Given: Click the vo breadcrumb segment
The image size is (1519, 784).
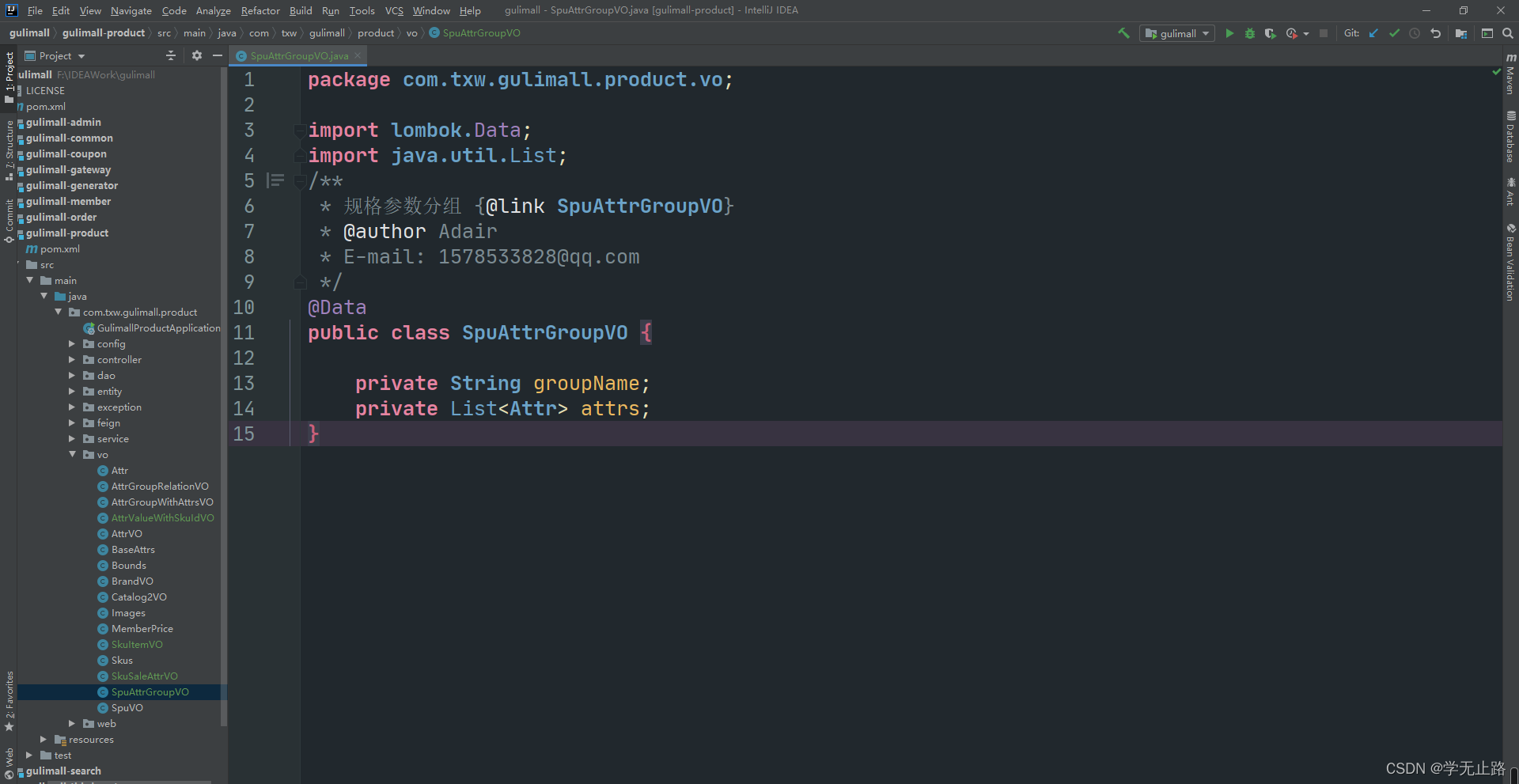Looking at the screenshot, I should (x=411, y=32).
